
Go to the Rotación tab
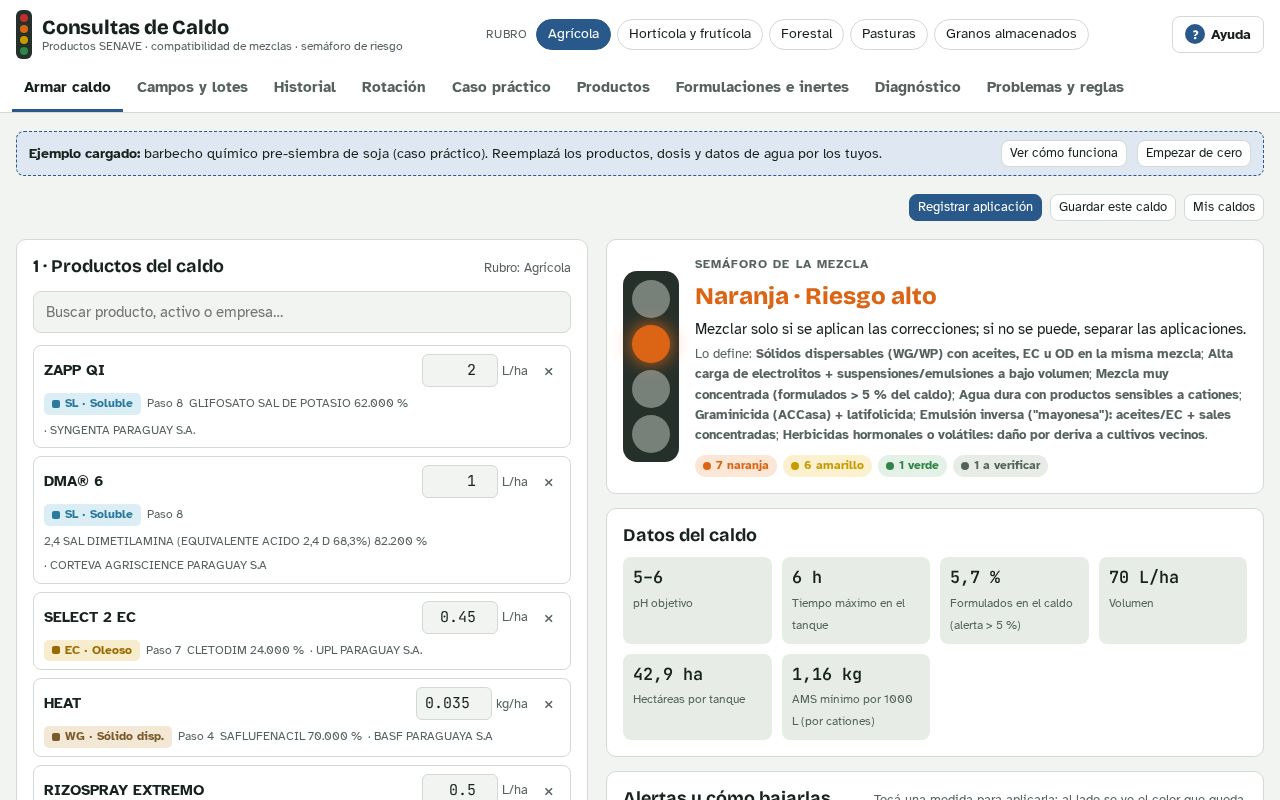coord(394,87)
